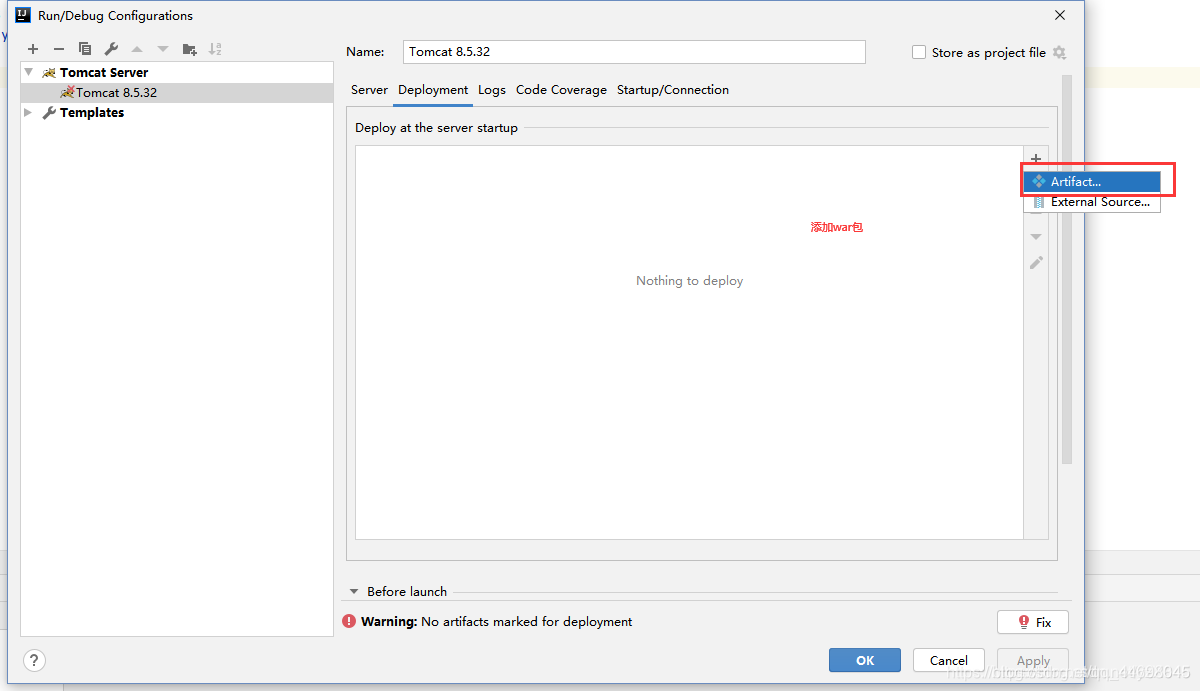Switch to the Deployment tab

point(433,90)
